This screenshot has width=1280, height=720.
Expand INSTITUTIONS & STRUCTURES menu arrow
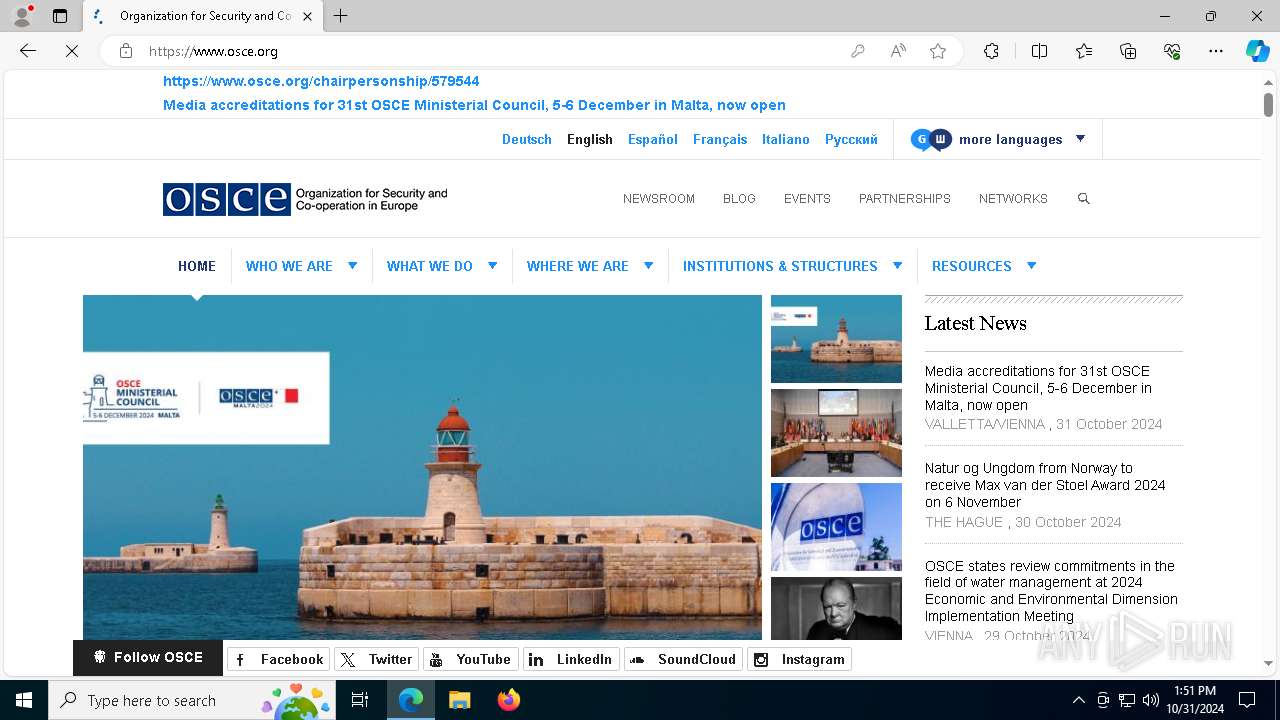click(x=897, y=266)
